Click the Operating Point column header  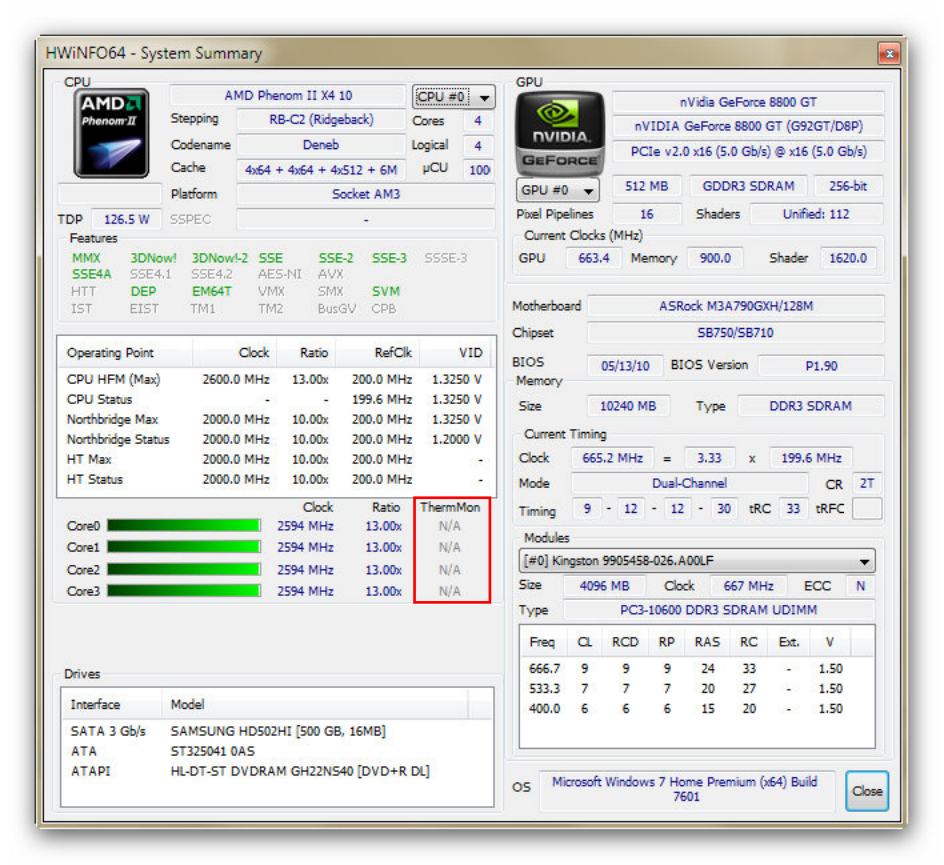[x=125, y=353]
